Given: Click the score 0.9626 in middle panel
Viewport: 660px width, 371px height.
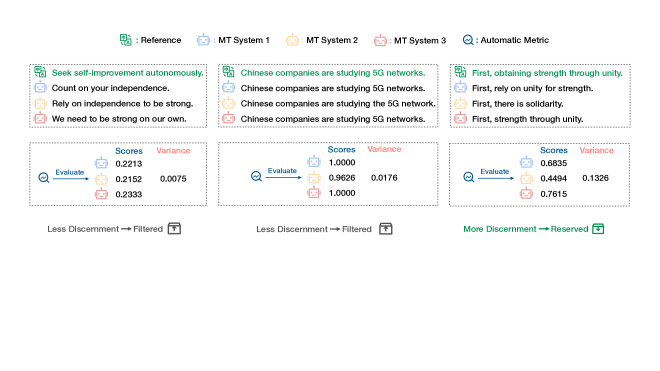Looking at the screenshot, I should click(x=342, y=178).
